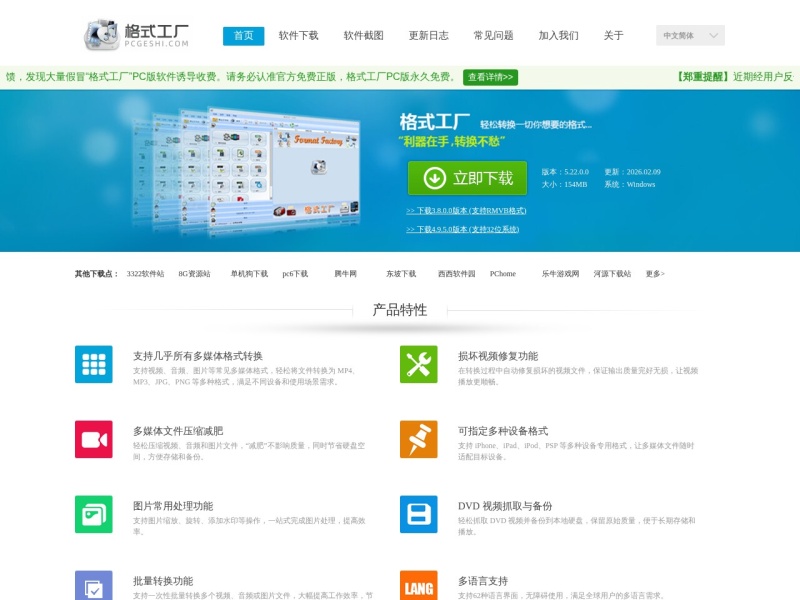Screen dimensions: 800x600
Task: Open 东坡下载 mirror link
Action: point(401,274)
